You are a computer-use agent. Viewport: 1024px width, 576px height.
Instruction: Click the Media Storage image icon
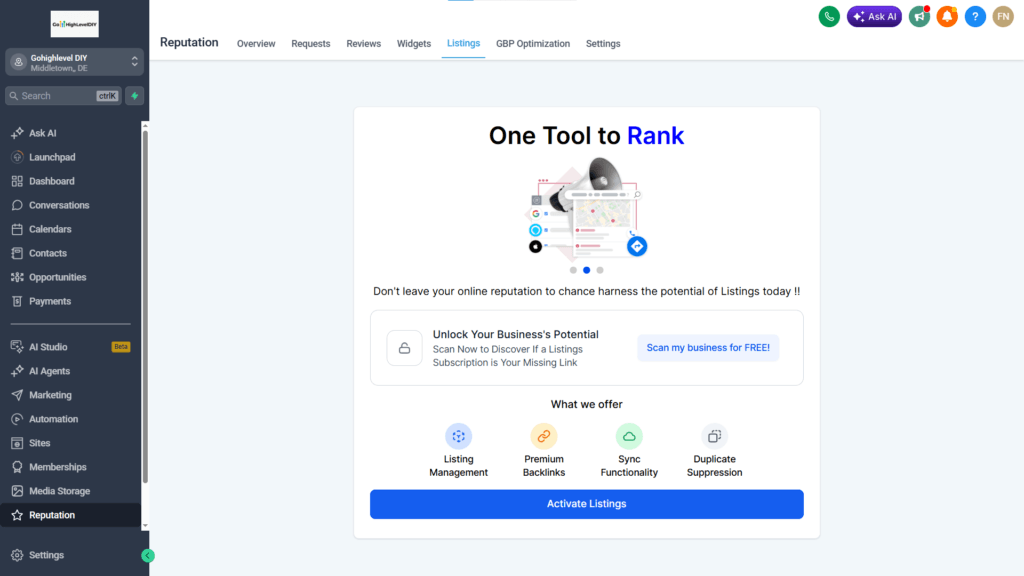(x=17, y=491)
